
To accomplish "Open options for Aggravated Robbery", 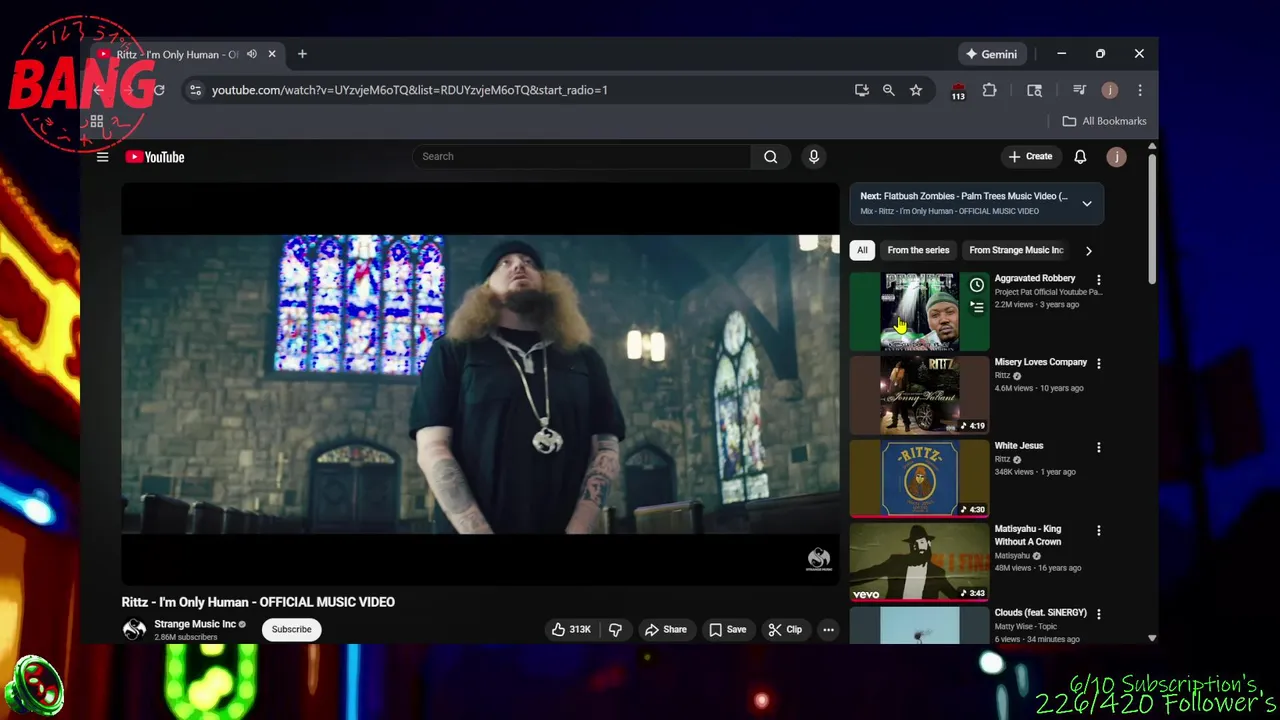I will point(1098,280).
